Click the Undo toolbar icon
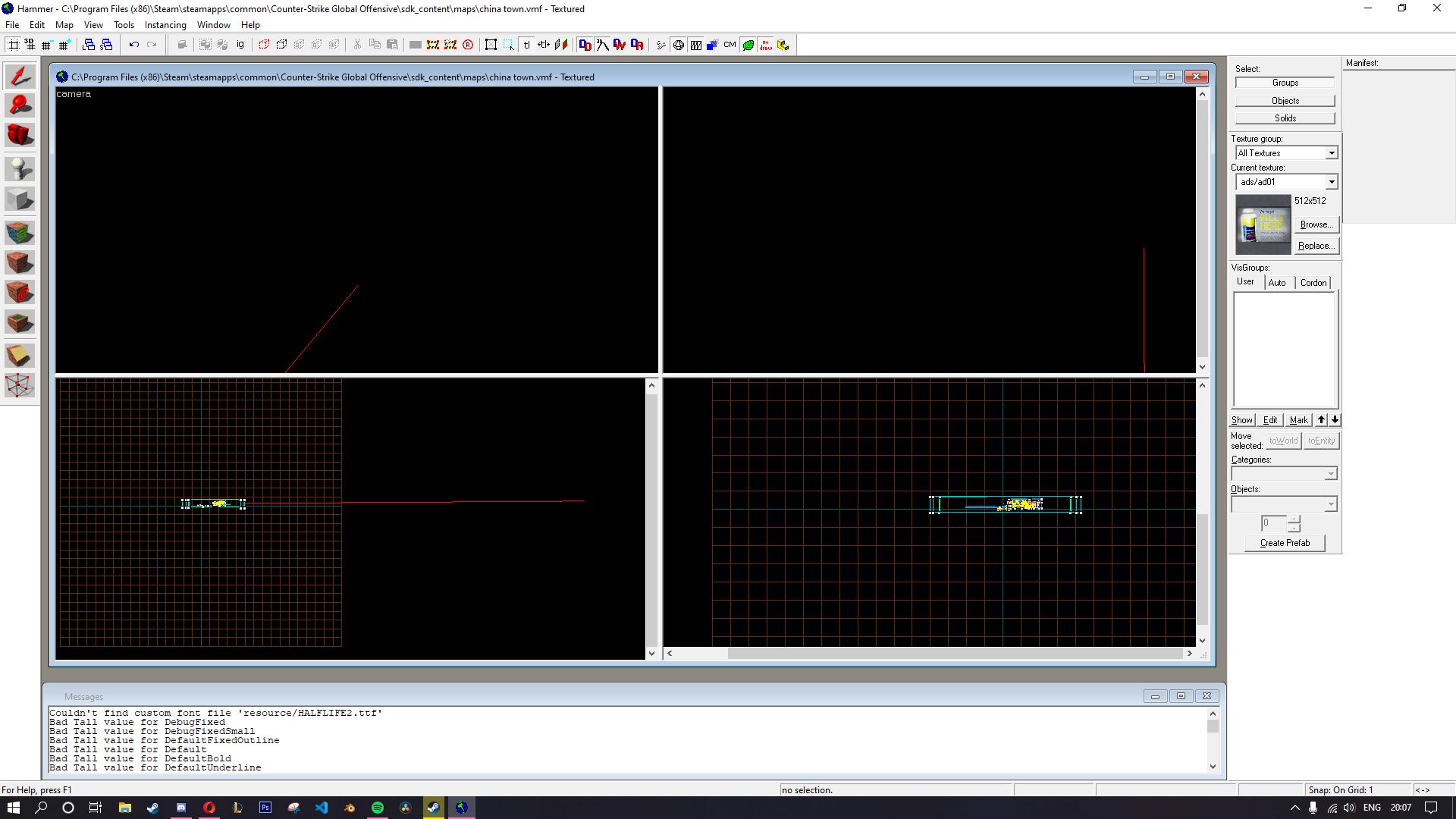This screenshot has width=1456, height=819. point(133,45)
